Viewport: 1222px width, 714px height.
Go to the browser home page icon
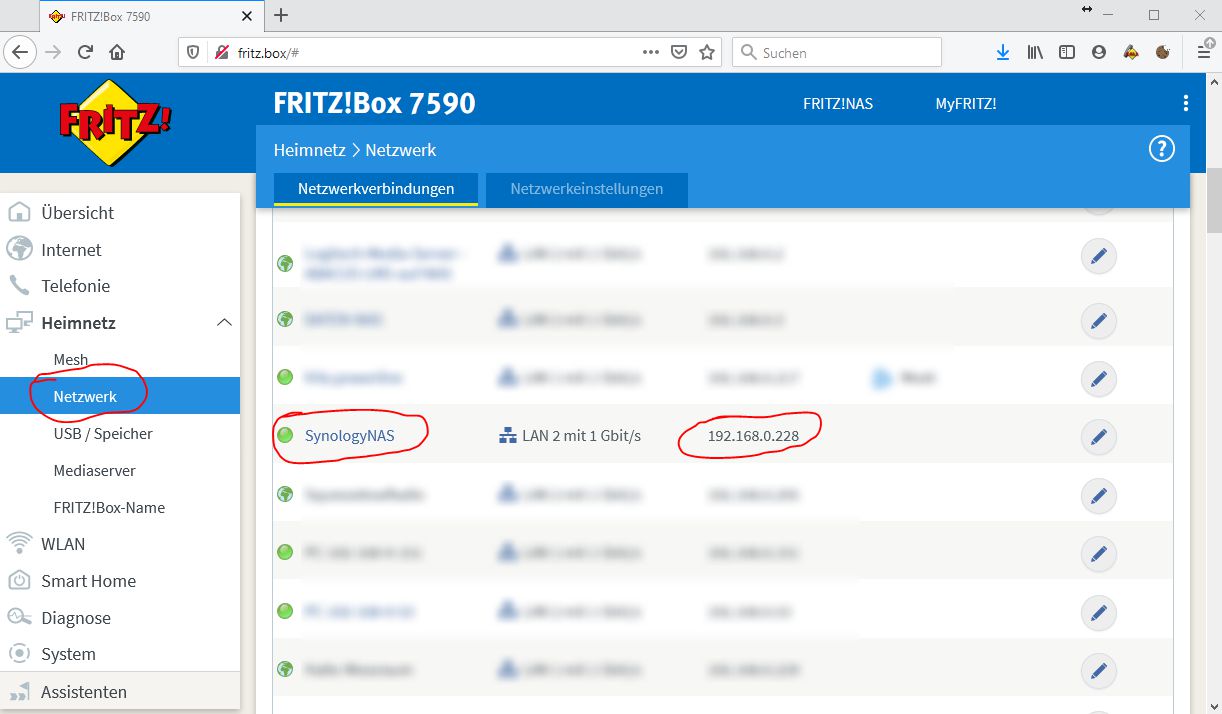[x=117, y=53]
